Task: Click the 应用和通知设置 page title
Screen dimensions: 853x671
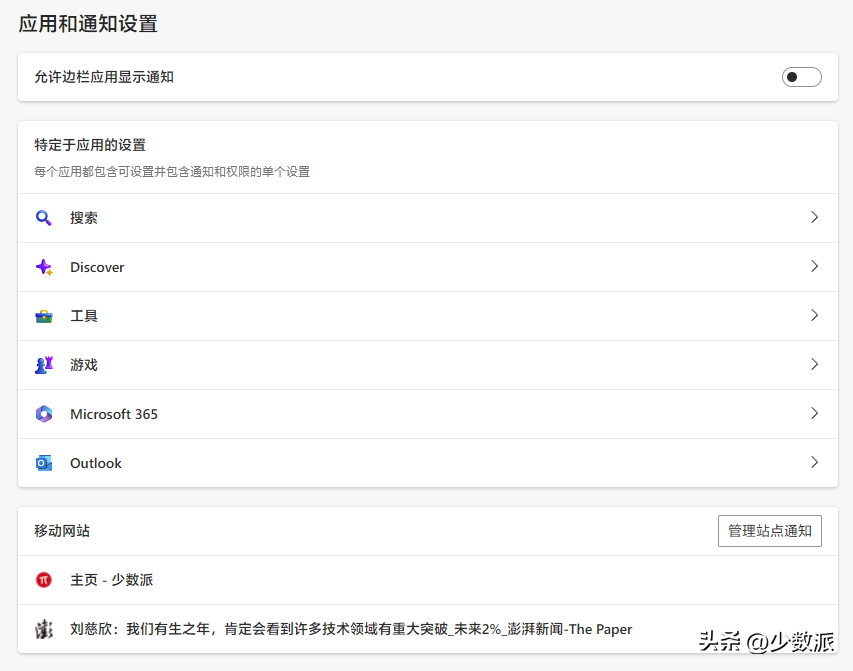Action: (88, 24)
